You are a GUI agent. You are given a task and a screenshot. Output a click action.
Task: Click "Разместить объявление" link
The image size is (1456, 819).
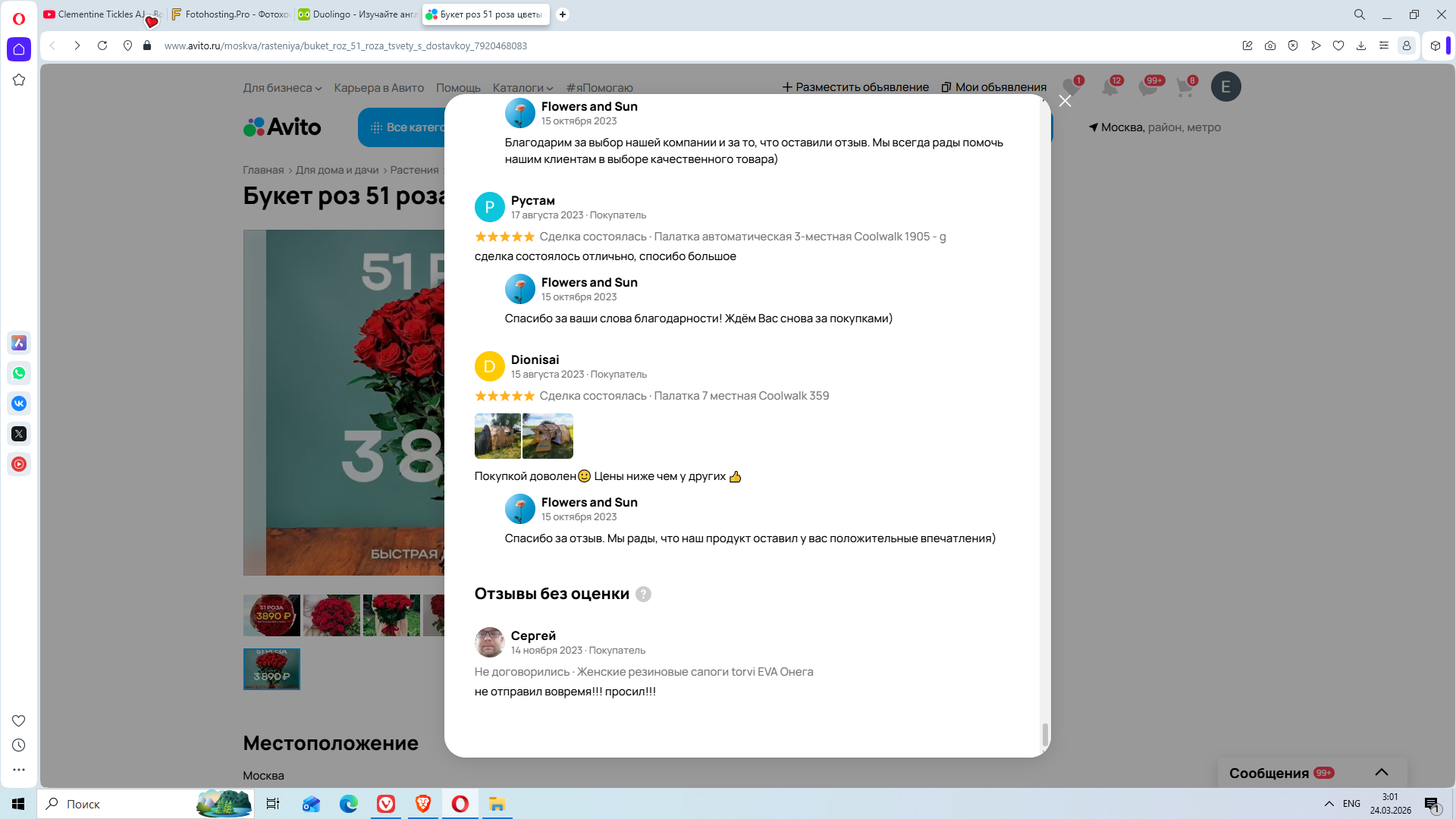point(855,87)
